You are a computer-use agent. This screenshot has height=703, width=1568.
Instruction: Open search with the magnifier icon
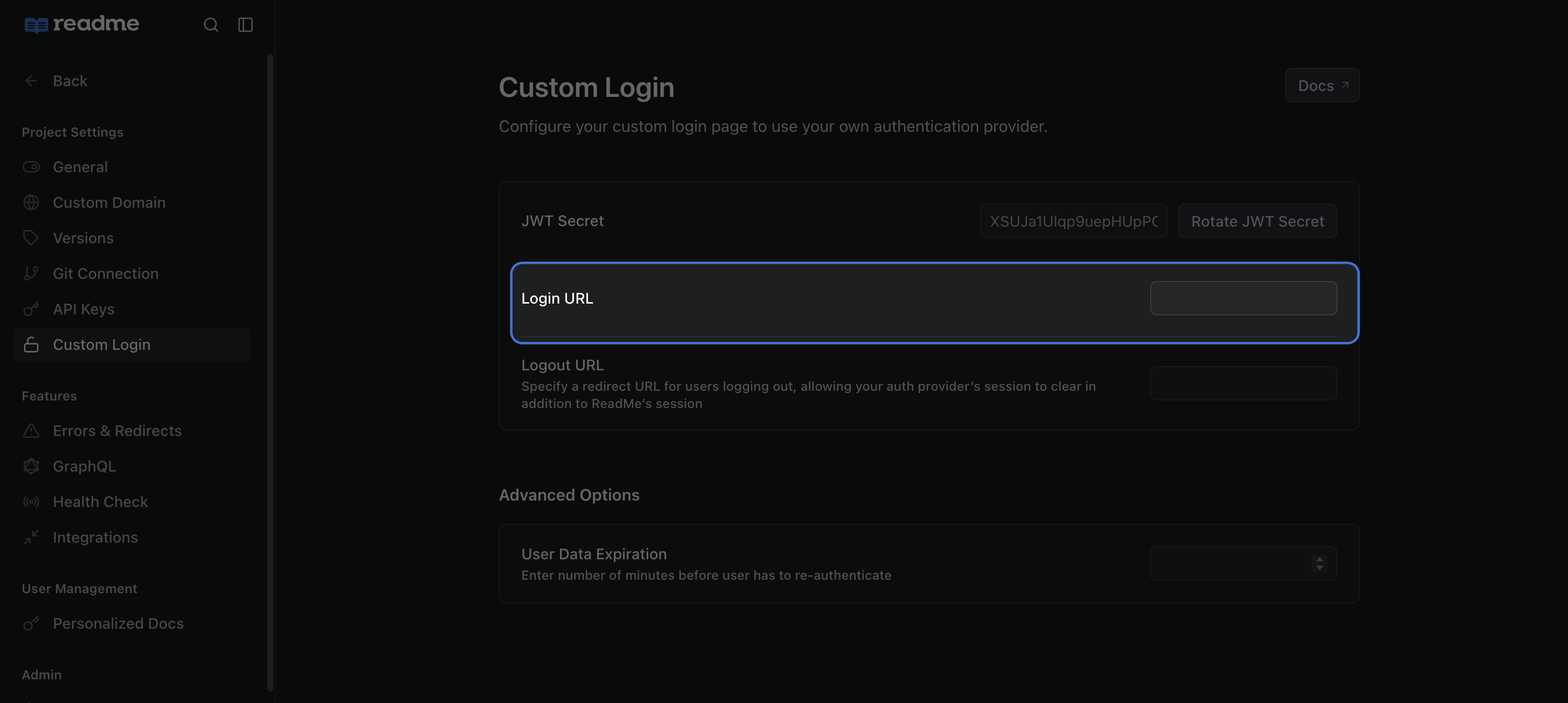(x=211, y=24)
